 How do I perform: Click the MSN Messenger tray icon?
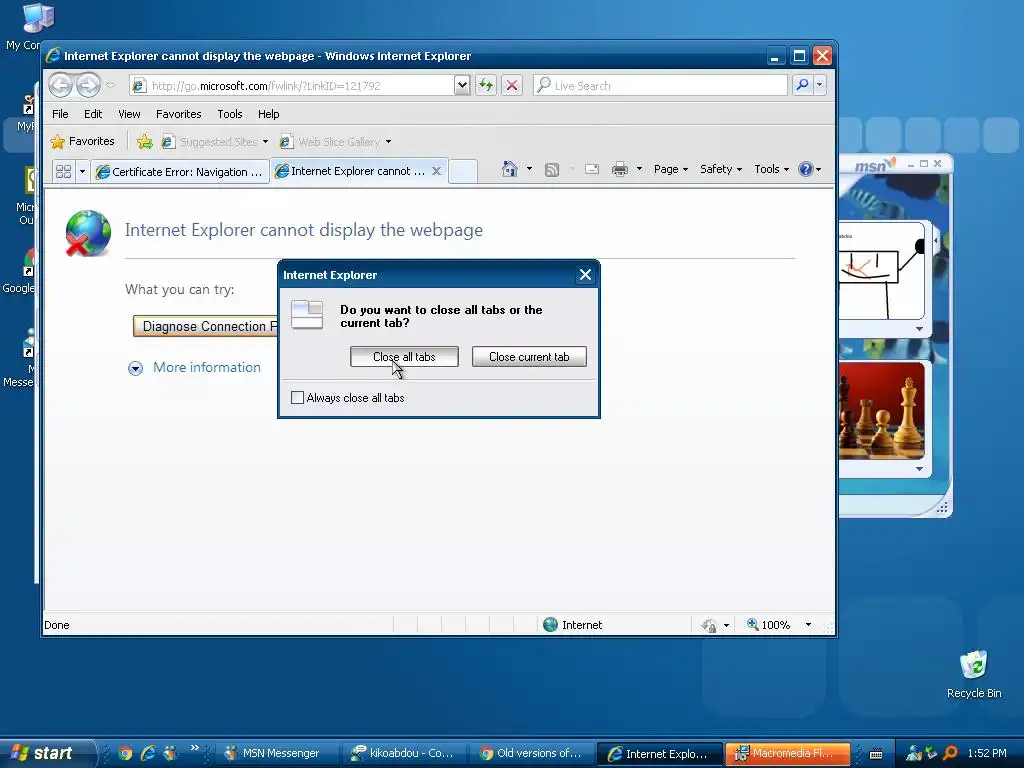pyautogui.click(x=914, y=753)
